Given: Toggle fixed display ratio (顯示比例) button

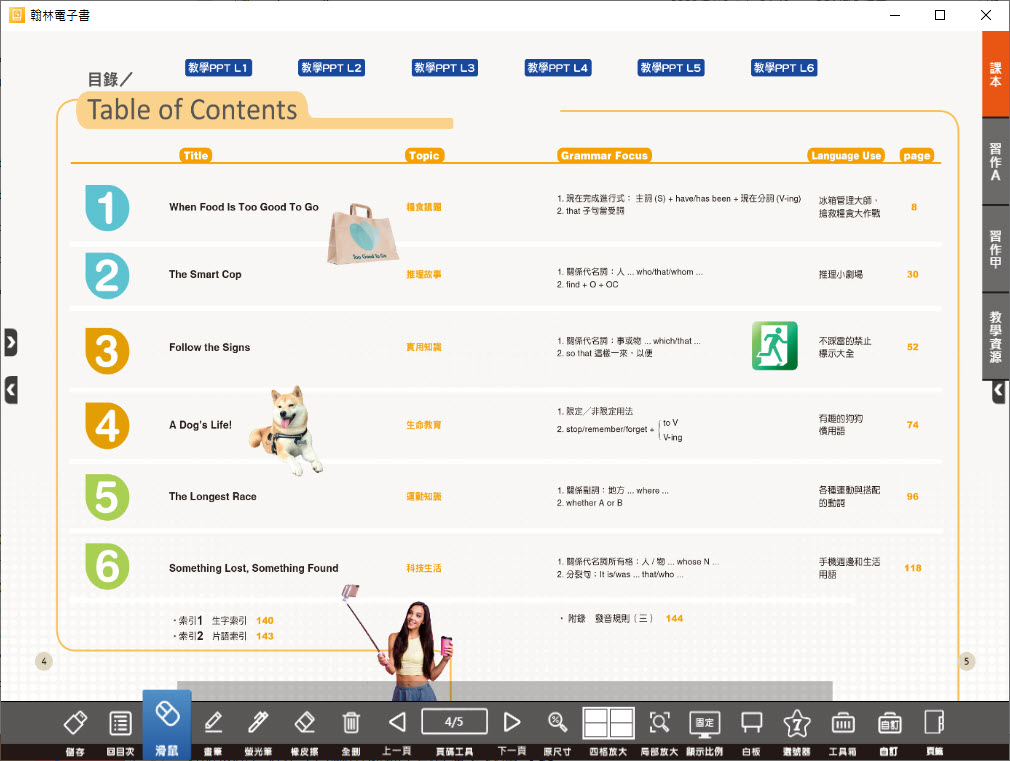Looking at the screenshot, I should click(x=704, y=723).
